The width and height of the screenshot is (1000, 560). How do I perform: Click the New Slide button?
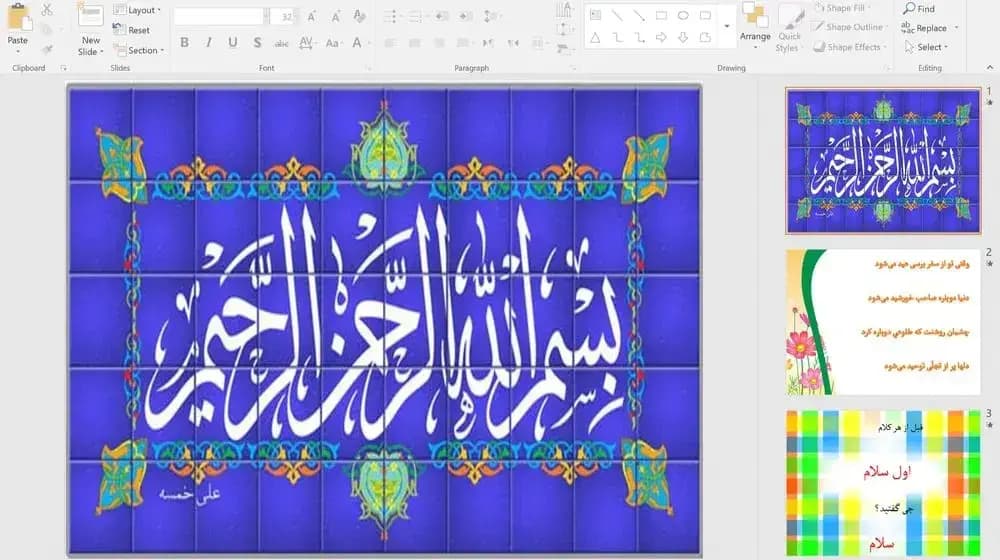click(90, 29)
